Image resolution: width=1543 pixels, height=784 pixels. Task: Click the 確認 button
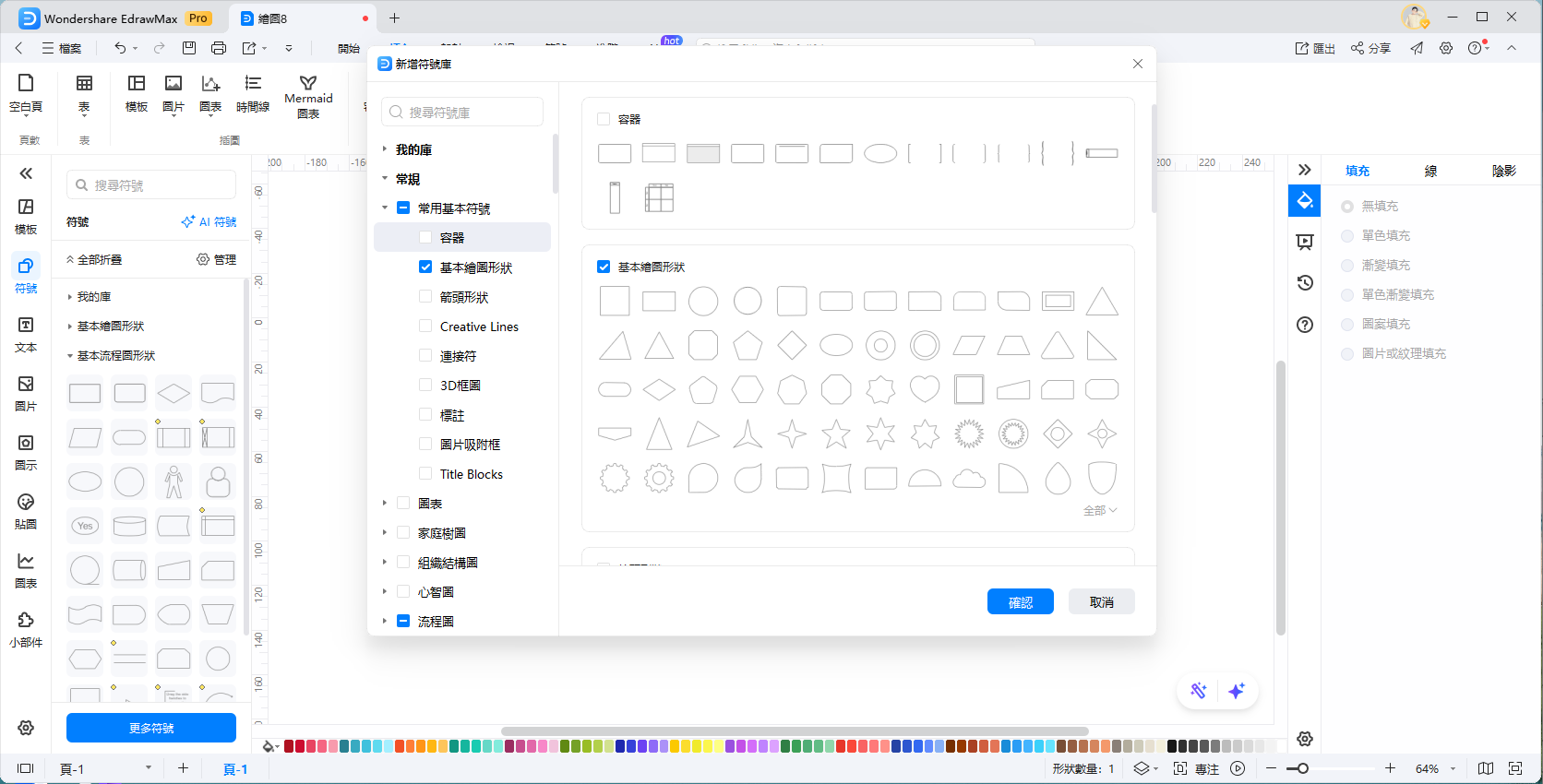coord(1020,602)
